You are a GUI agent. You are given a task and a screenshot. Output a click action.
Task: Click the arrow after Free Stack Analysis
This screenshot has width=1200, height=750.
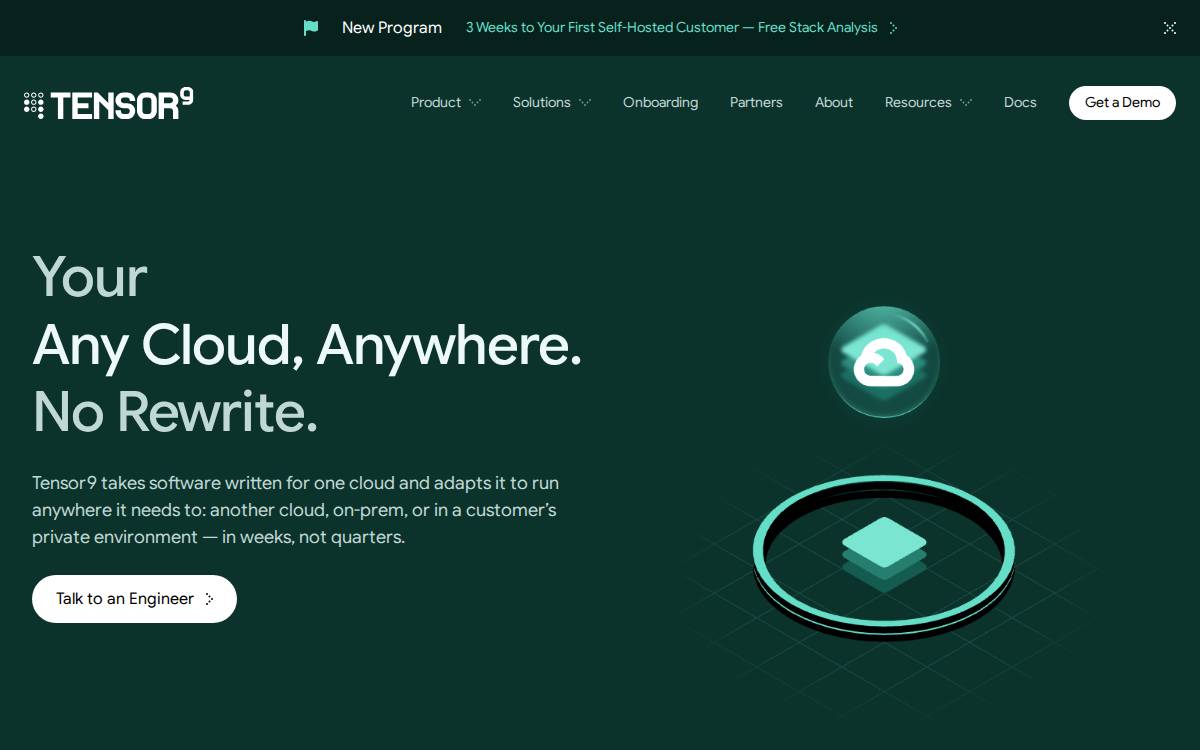pos(893,28)
